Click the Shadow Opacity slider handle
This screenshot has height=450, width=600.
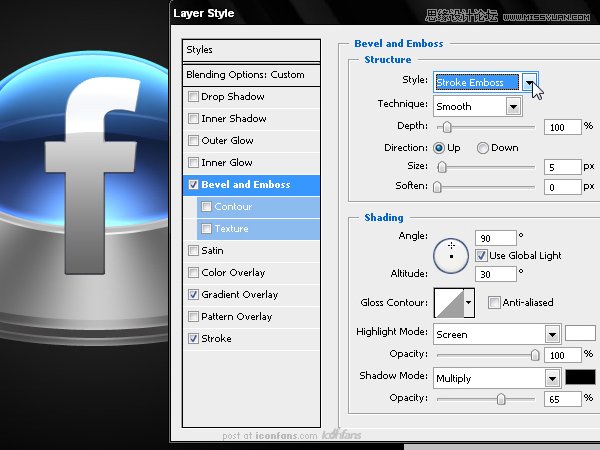pyautogui.click(x=501, y=399)
